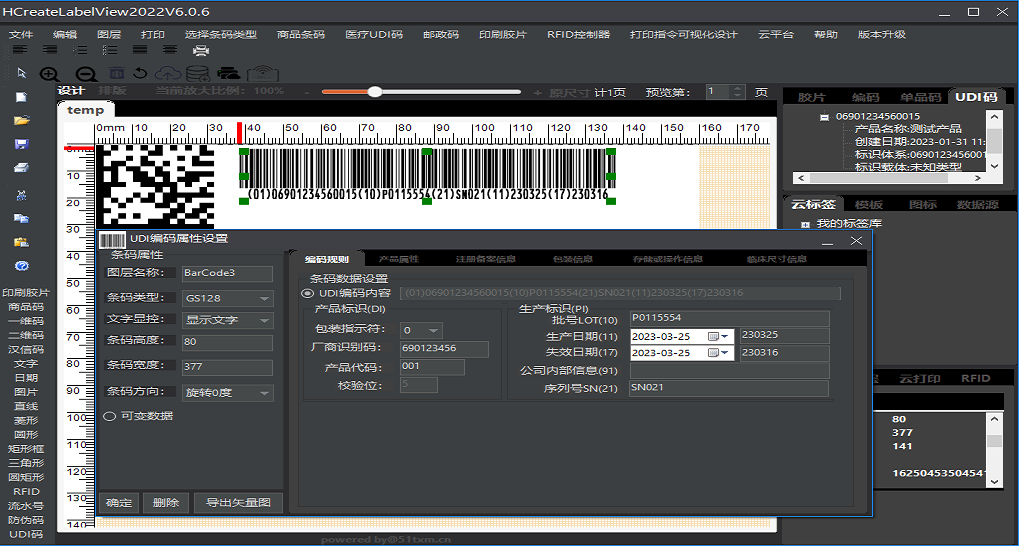This screenshot has width=1019, height=546.
Task: Select the UDI编码内容 radio button
Action: 307,293
